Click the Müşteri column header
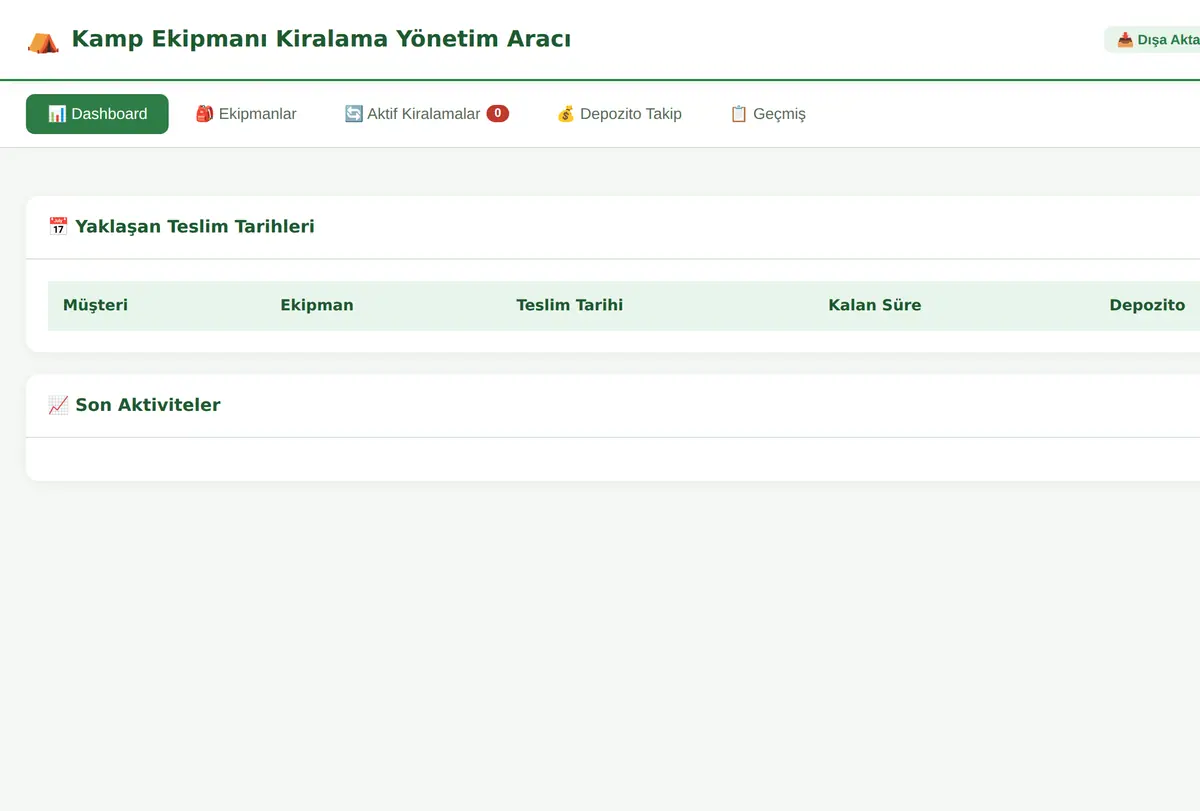The image size is (1200, 811). 96,305
